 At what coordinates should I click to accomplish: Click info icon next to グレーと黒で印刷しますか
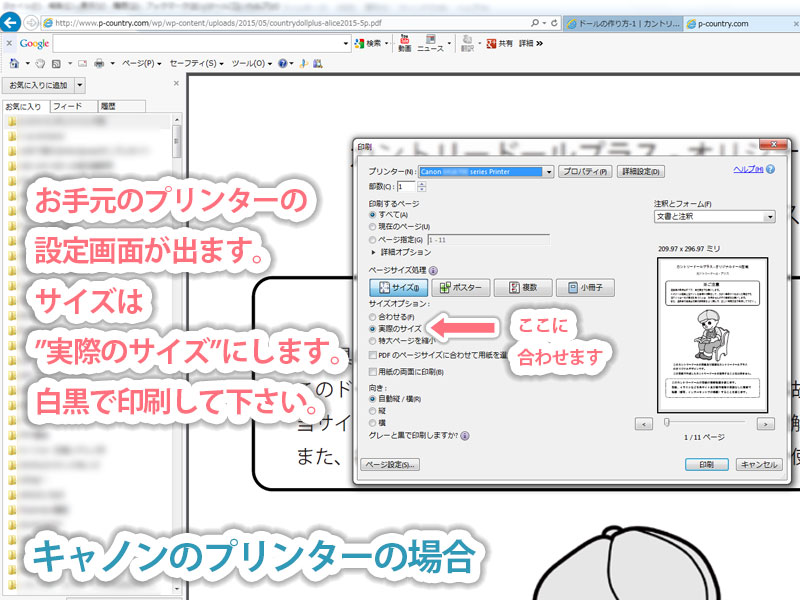click(465, 436)
